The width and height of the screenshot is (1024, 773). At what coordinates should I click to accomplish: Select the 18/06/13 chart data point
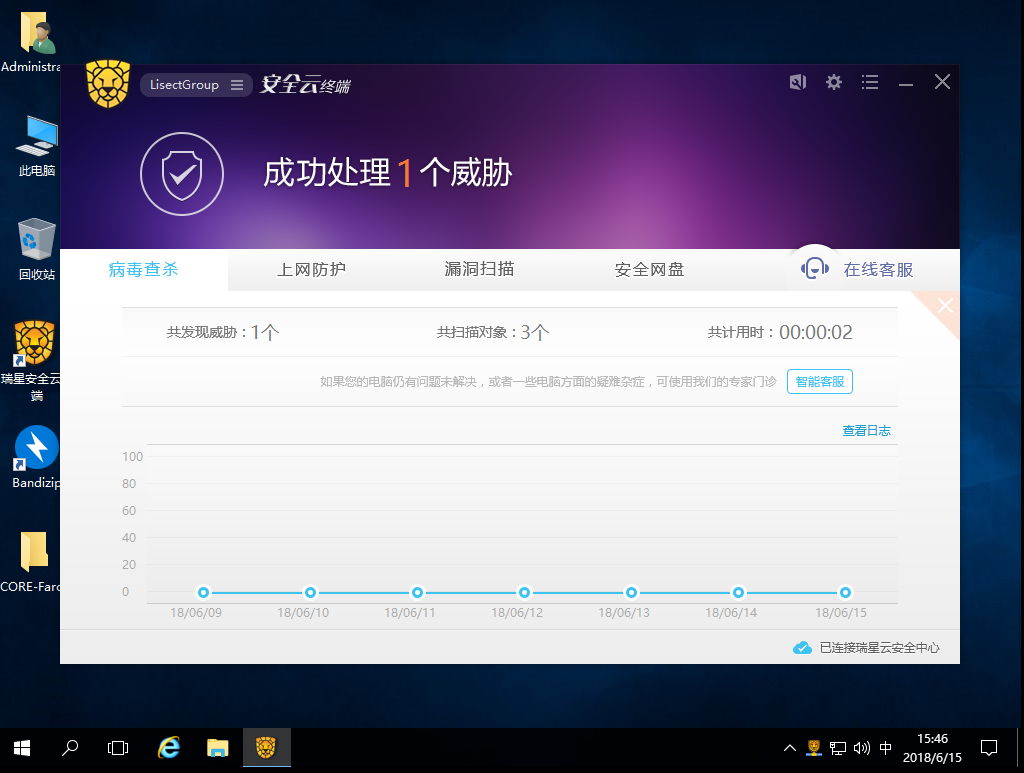[632, 593]
